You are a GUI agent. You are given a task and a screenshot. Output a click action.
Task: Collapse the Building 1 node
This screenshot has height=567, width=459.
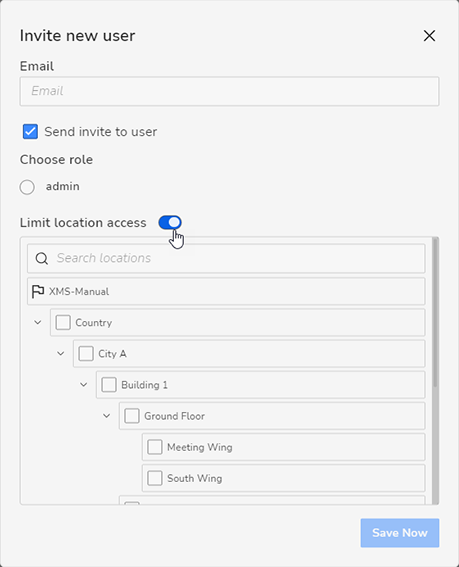[x=84, y=385]
